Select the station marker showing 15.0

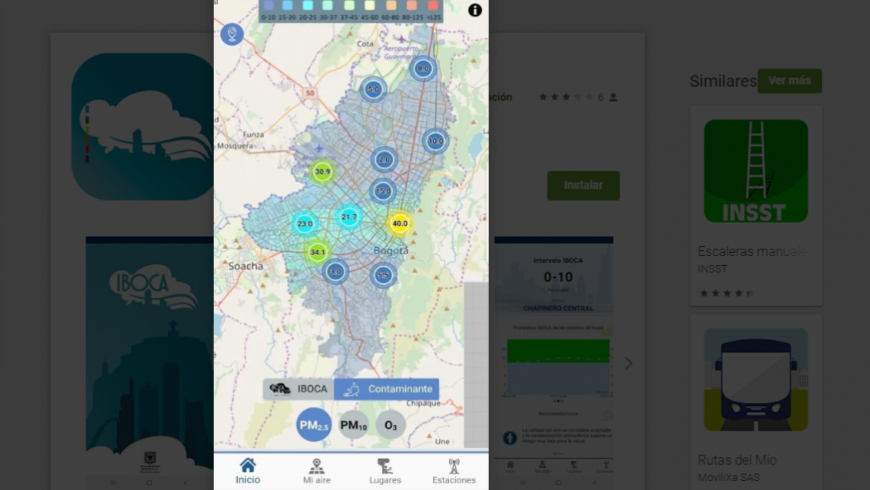click(383, 191)
